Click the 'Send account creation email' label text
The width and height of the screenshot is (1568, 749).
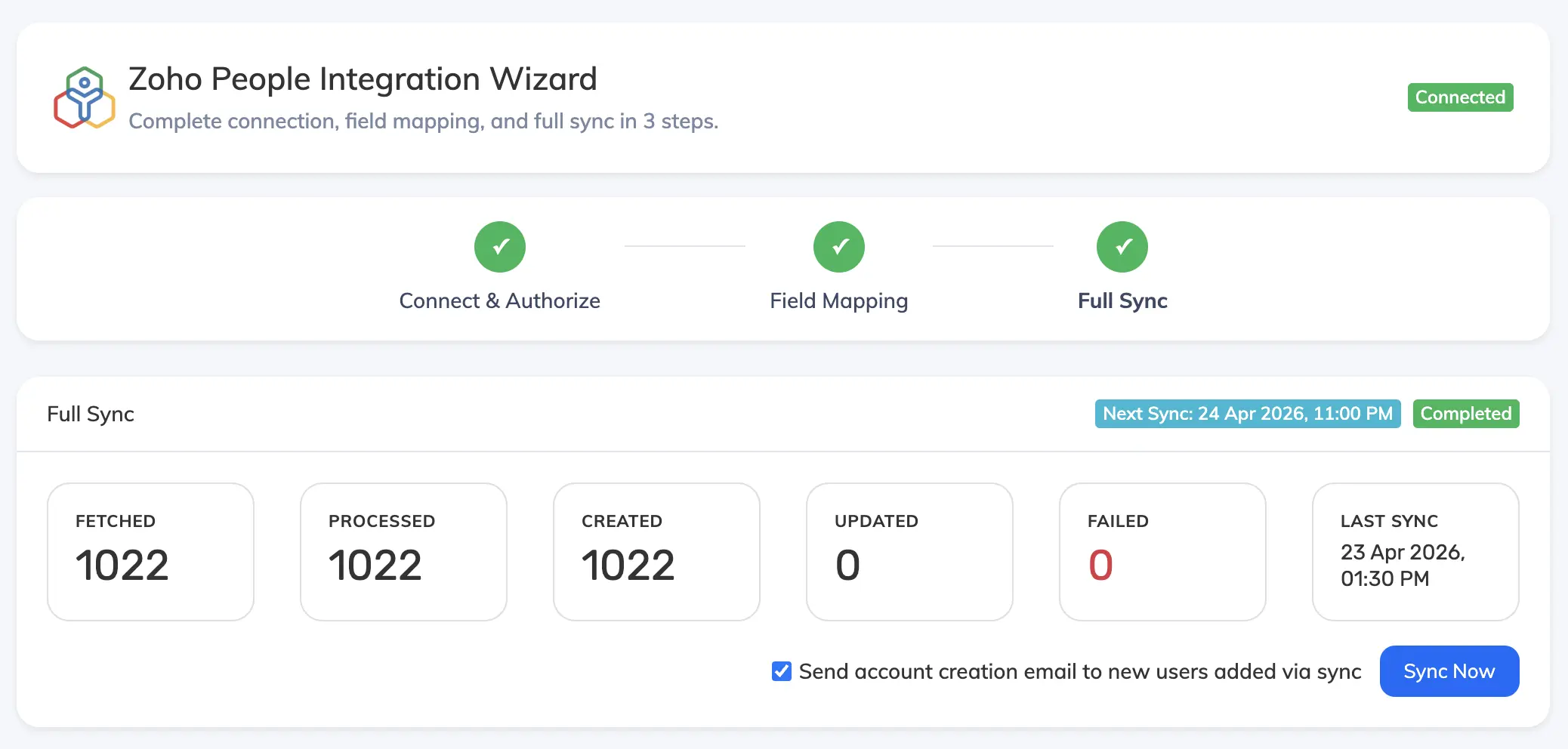click(x=1080, y=671)
